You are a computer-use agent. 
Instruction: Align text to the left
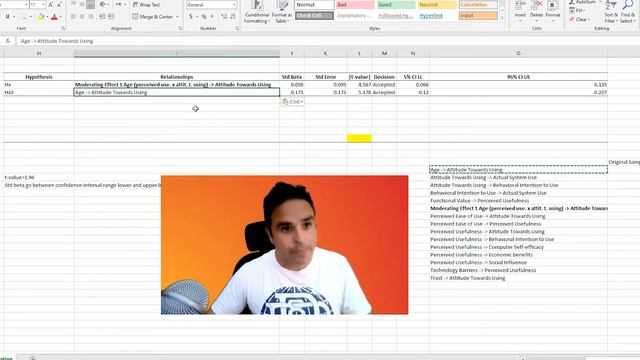tap(73, 17)
